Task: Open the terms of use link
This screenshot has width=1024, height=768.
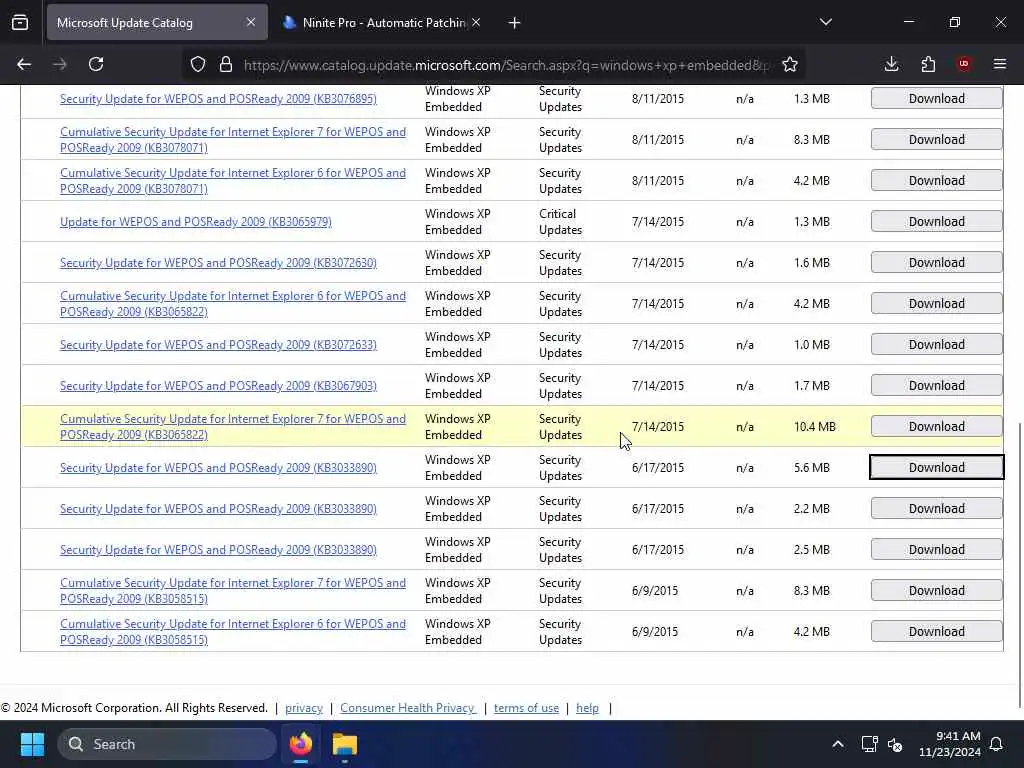Action: pyautogui.click(x=526, y=708)
